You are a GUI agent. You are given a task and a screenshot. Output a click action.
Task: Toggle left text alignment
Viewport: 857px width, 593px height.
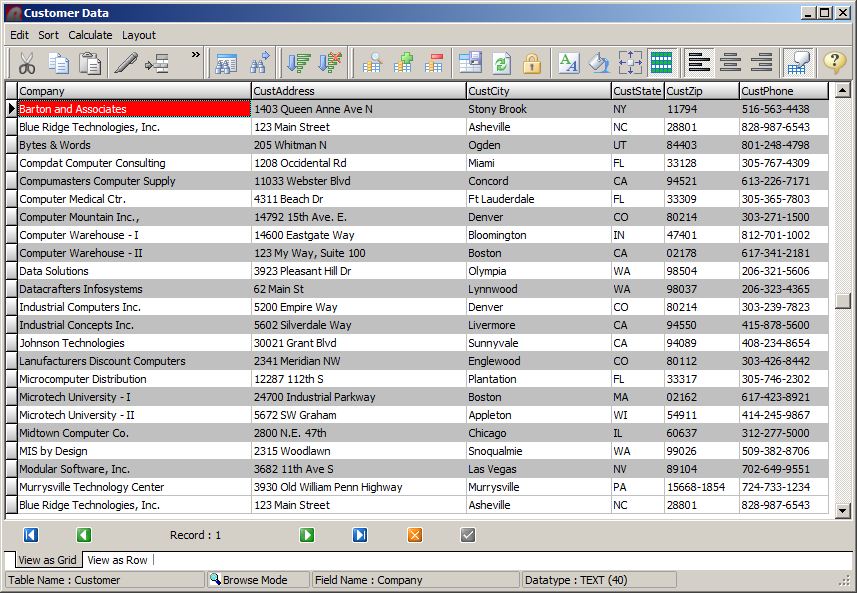(x=700, y=63)
